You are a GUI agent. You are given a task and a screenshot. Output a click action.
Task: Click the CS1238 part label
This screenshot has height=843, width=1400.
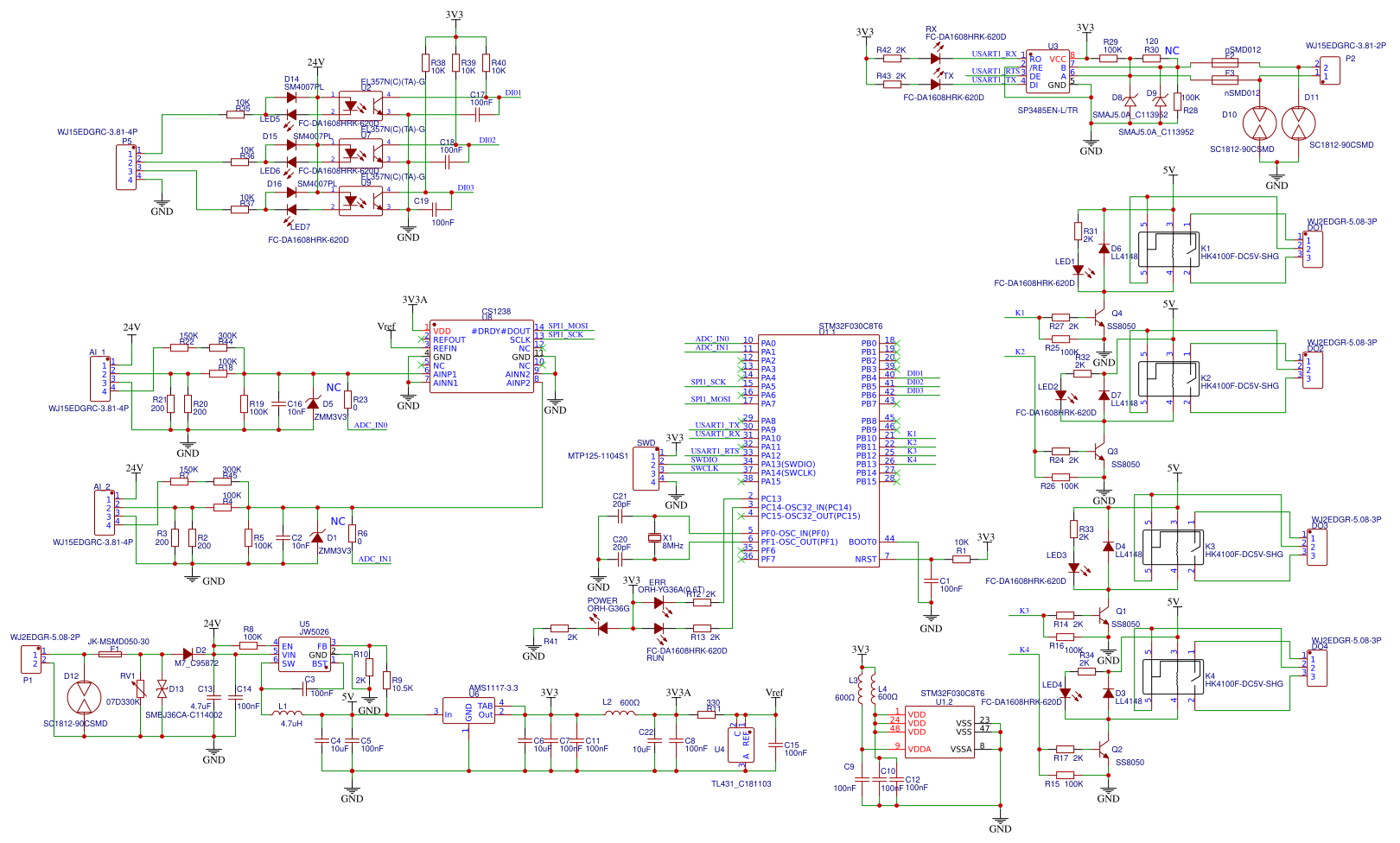[x=496, y=312]
